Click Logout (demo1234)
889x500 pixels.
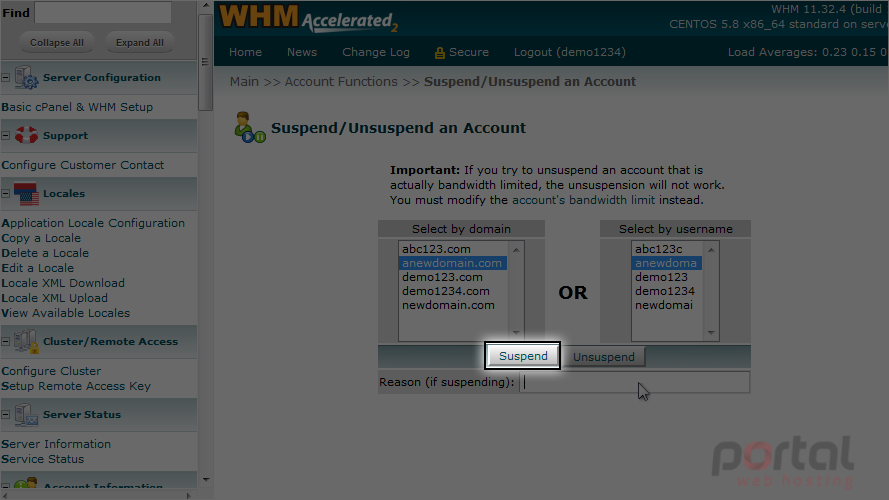coord(570,52)
